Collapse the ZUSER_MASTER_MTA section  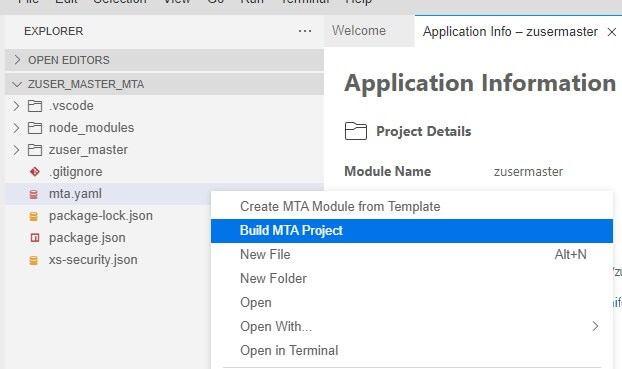click(164, 84)
